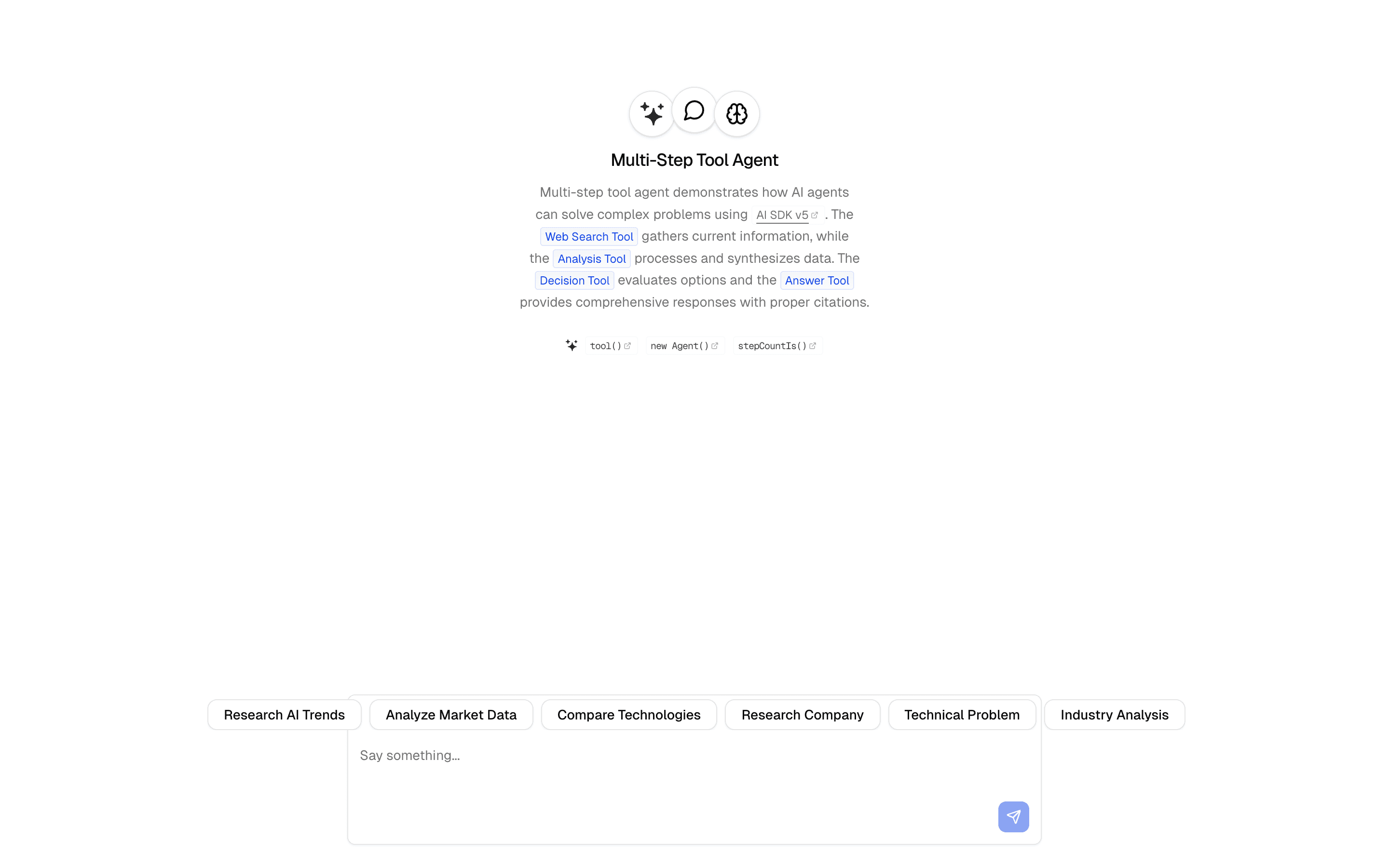Click external link icon next to AI SDK v5
The image size is (1389, 868).
point(815,215)
